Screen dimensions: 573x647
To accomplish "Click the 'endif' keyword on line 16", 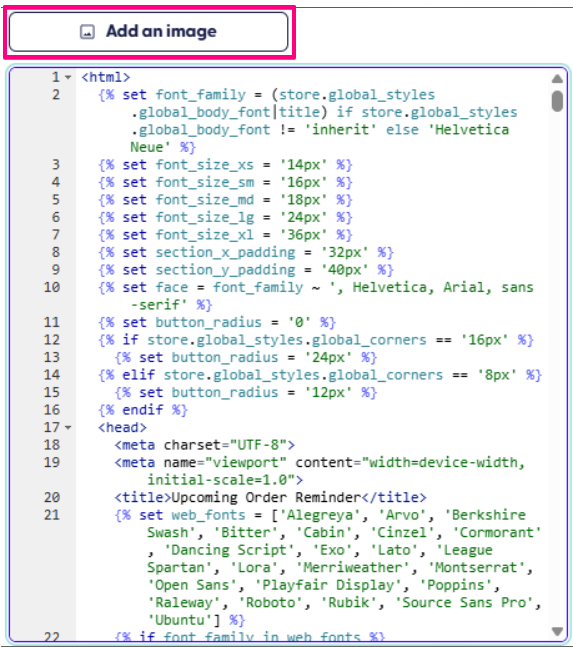I will [143, 410].
